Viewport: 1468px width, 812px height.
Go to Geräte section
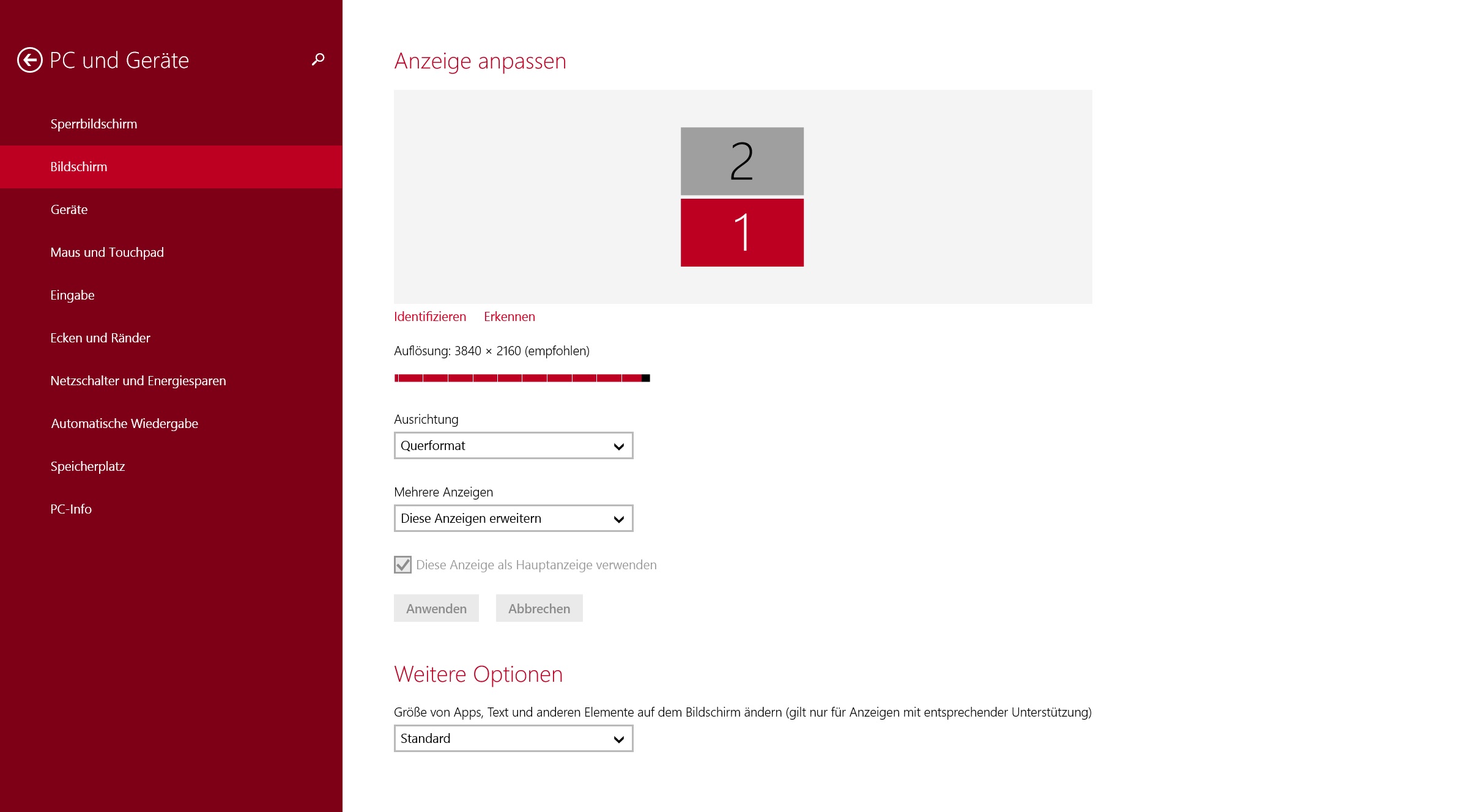point(69,210)
